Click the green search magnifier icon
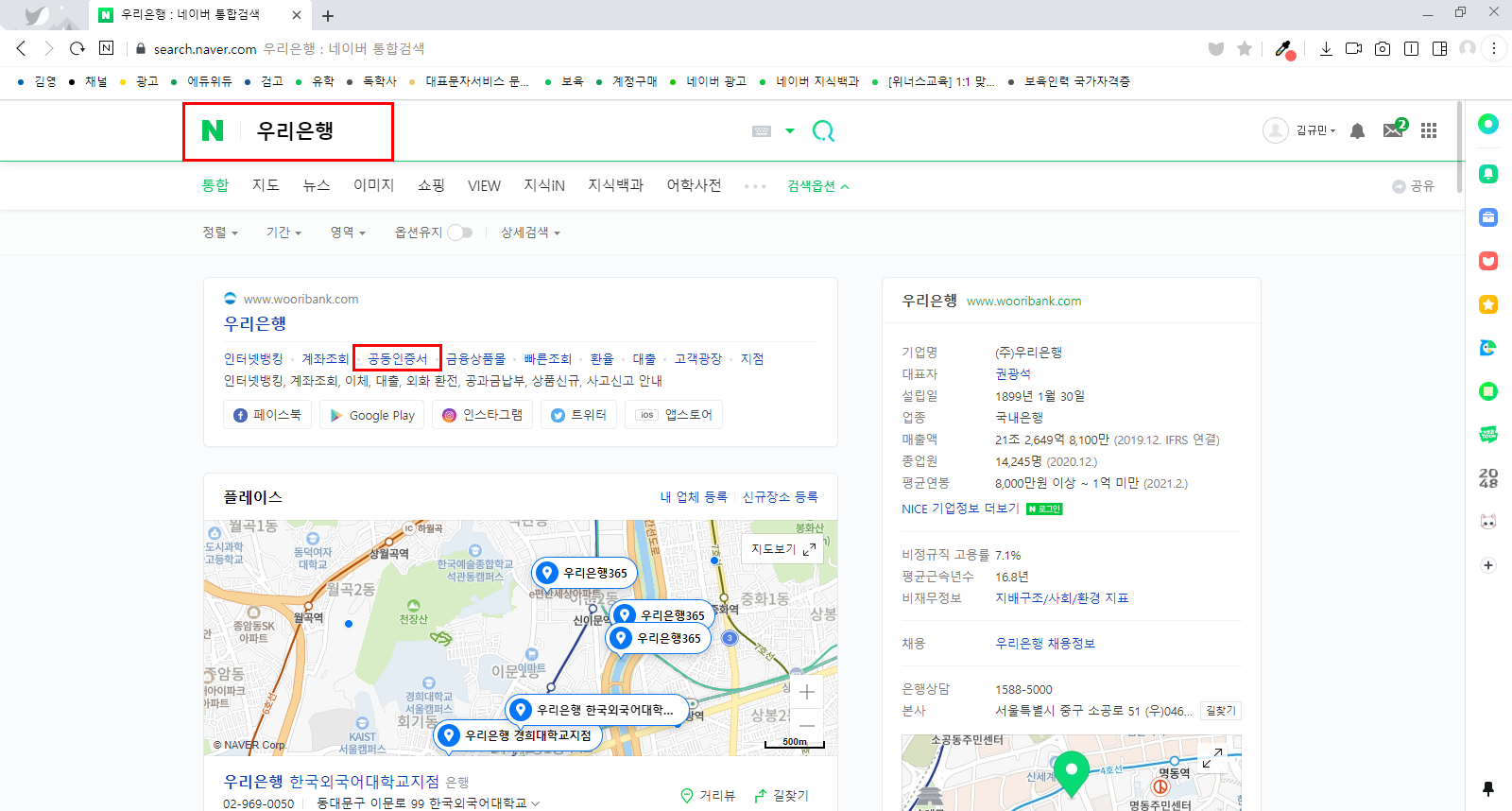1512x811 pixels. pos(823,131)
